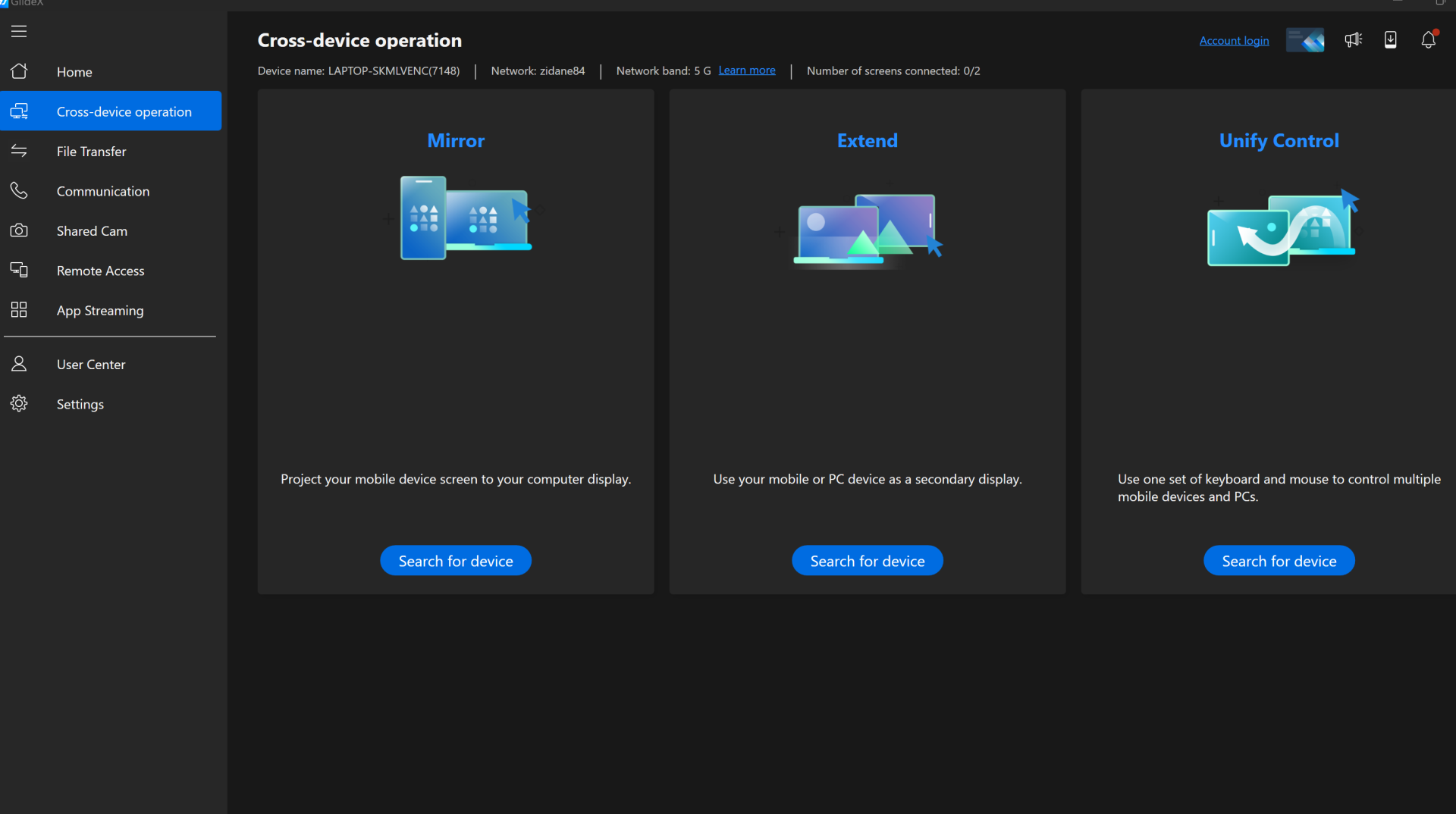This screenshot has width=1456, height=814.
Task: Search for device under Unify Control
Action: coord(1279,561)
